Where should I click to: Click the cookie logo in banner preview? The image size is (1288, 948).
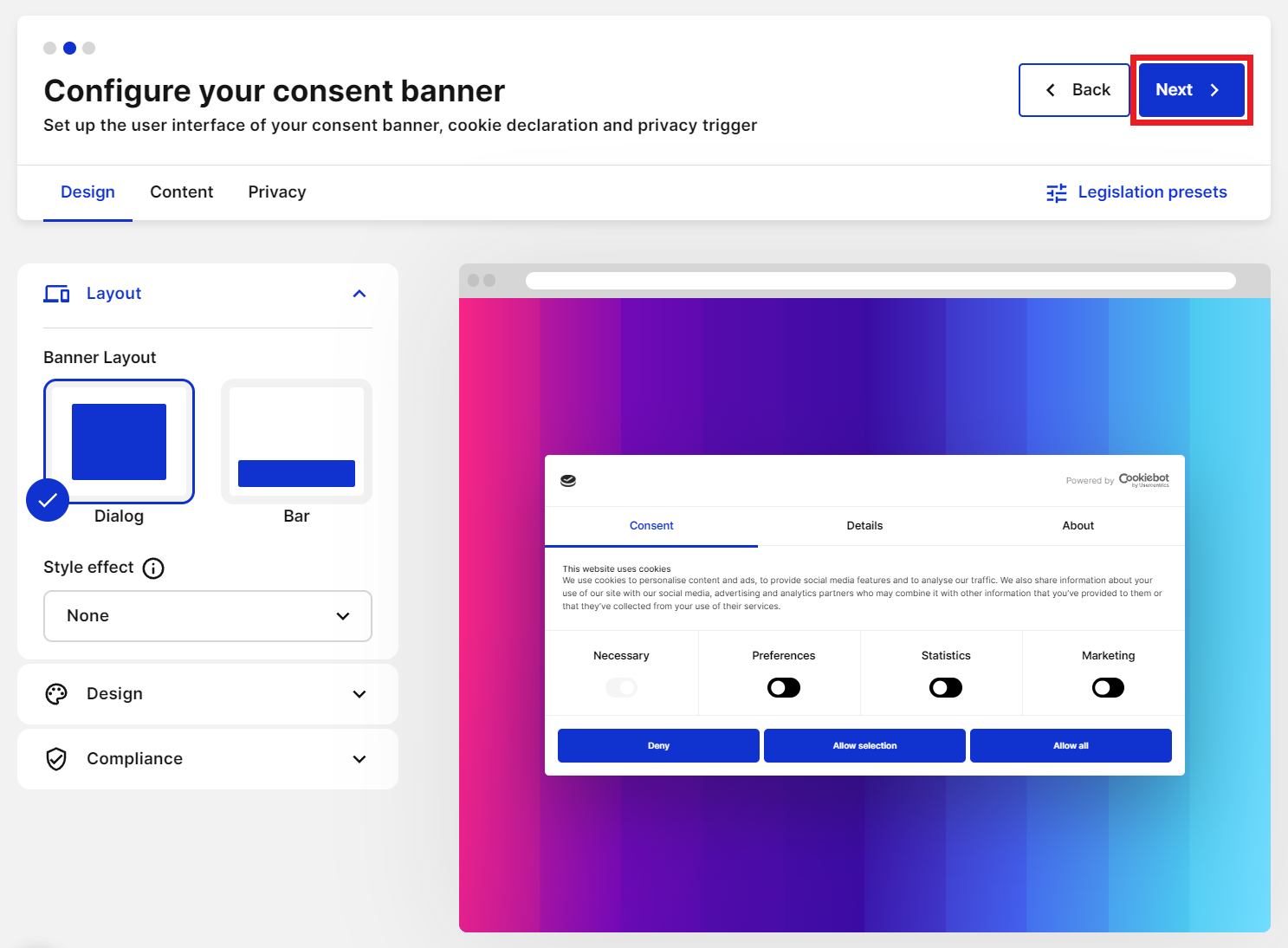point(568,481)
